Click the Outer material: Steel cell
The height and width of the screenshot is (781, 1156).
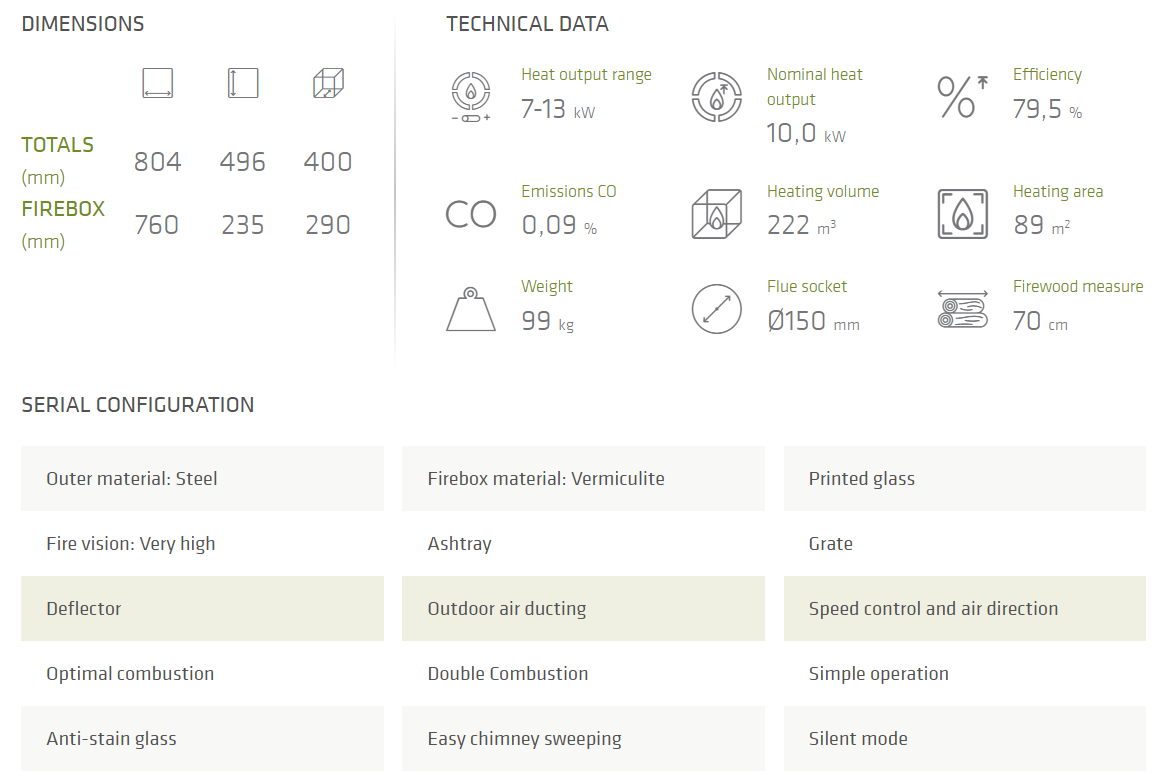(x=202, y=478)
